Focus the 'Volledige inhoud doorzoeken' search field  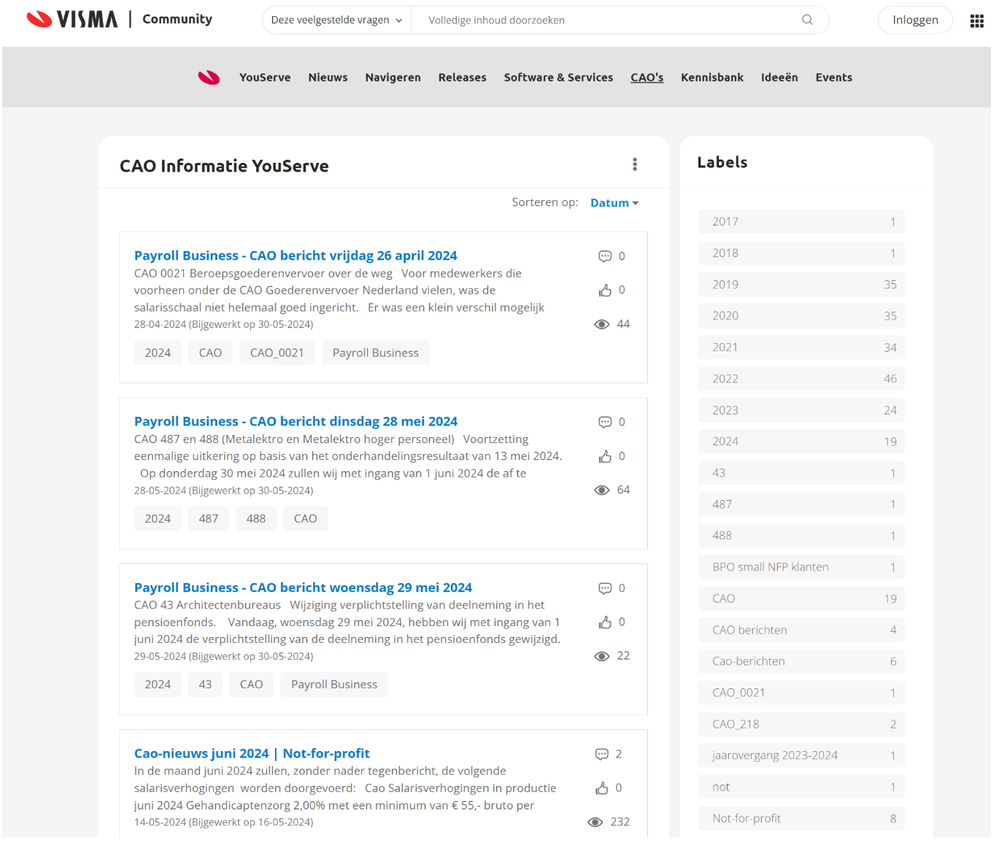tap(605, 20)
